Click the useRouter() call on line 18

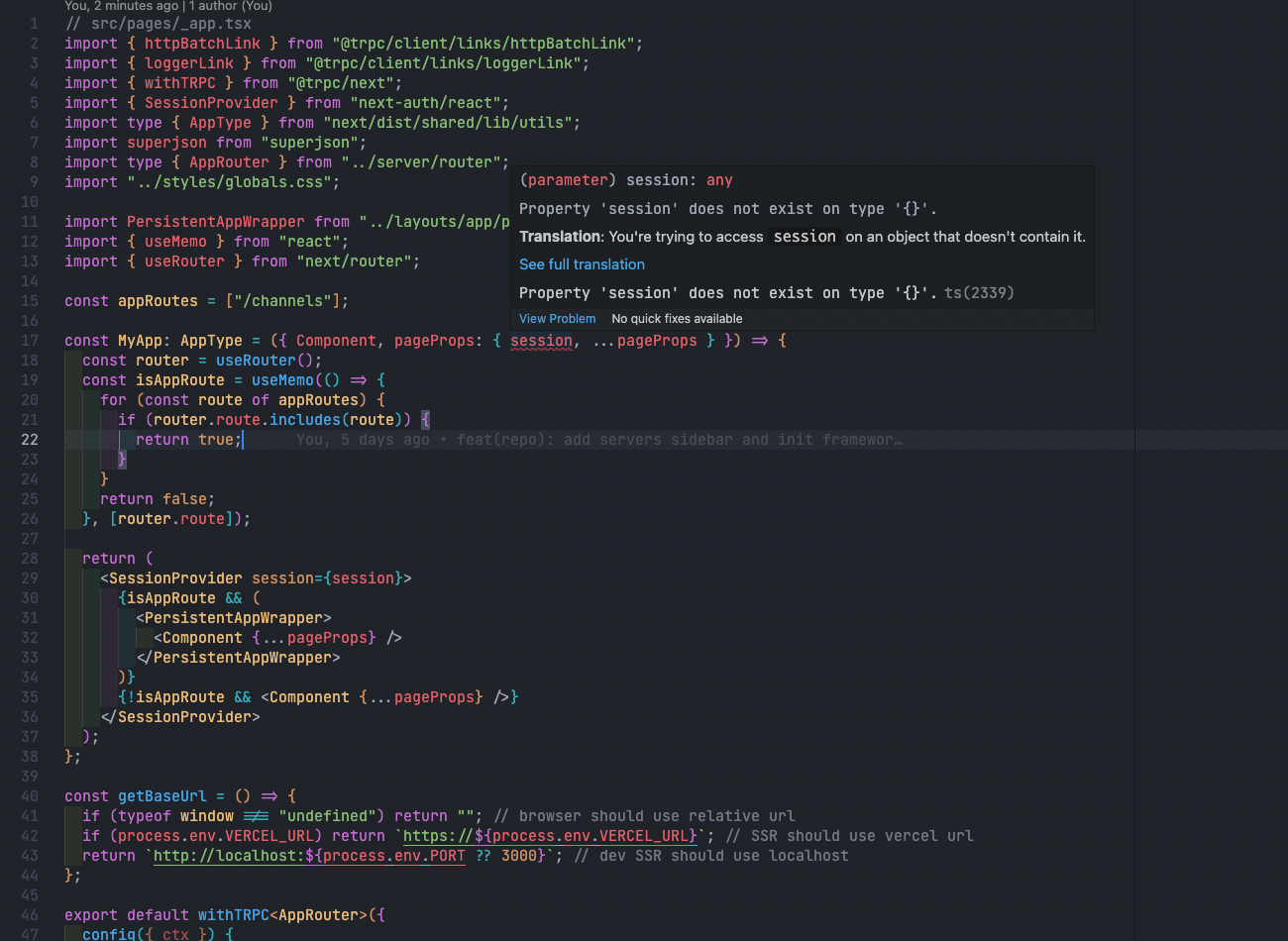point(265,361)
